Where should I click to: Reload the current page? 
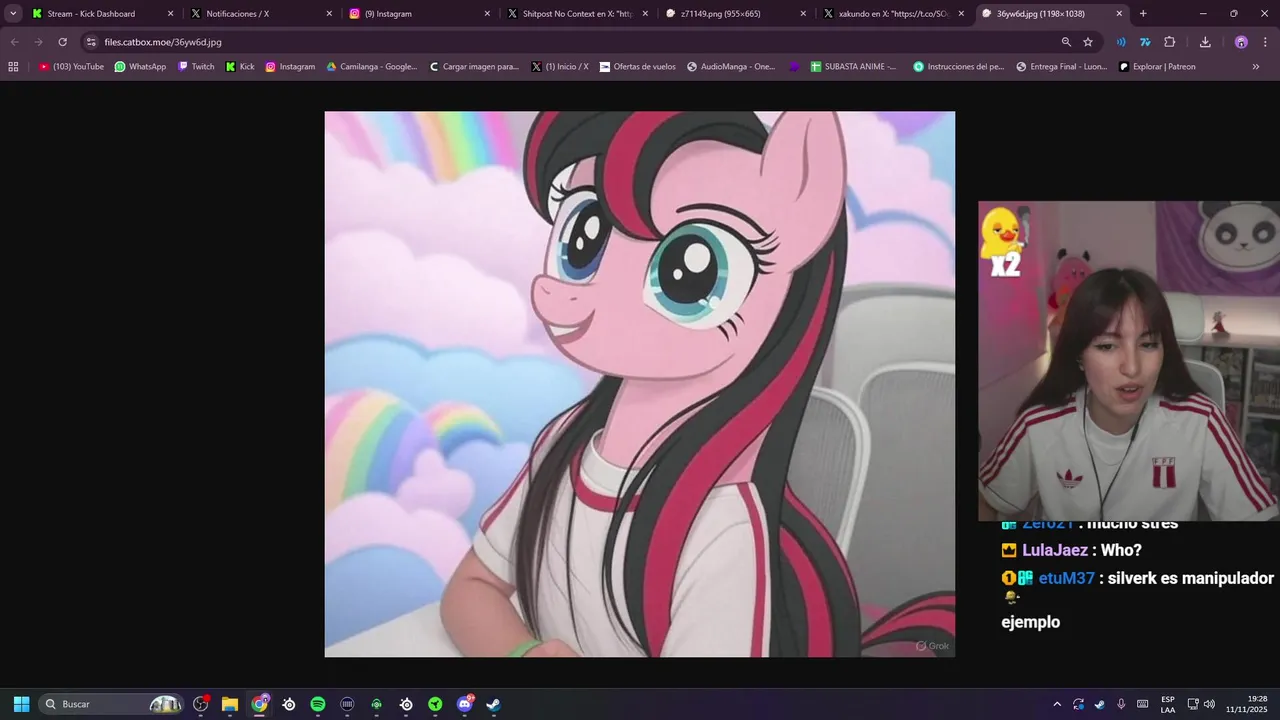62,42
